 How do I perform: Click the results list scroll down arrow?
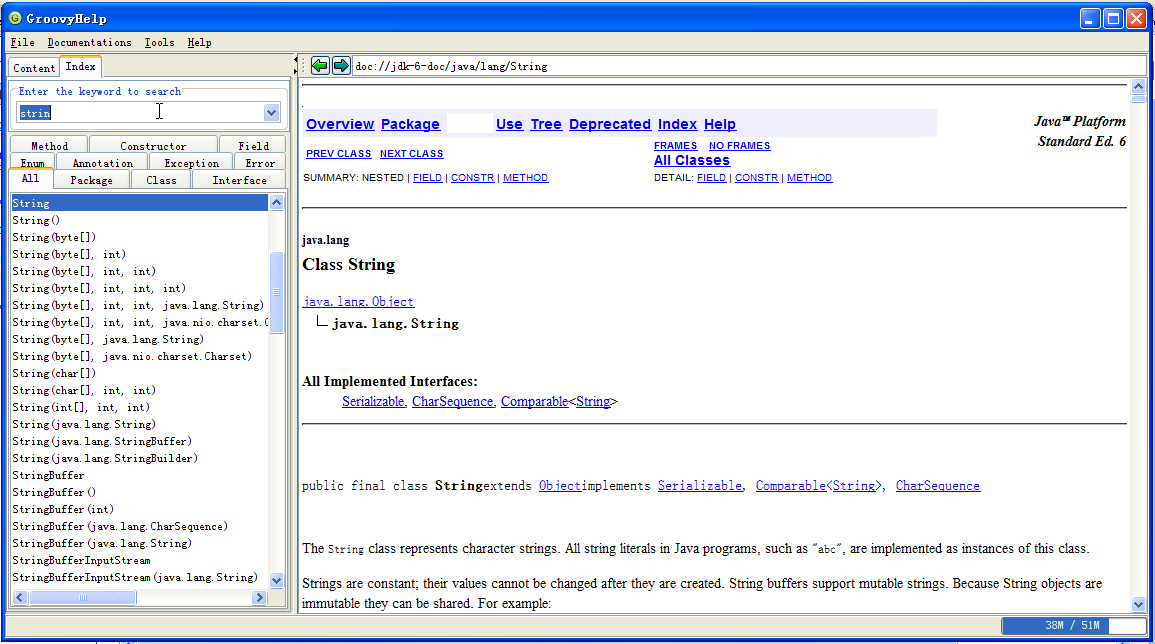pos(276,580)
